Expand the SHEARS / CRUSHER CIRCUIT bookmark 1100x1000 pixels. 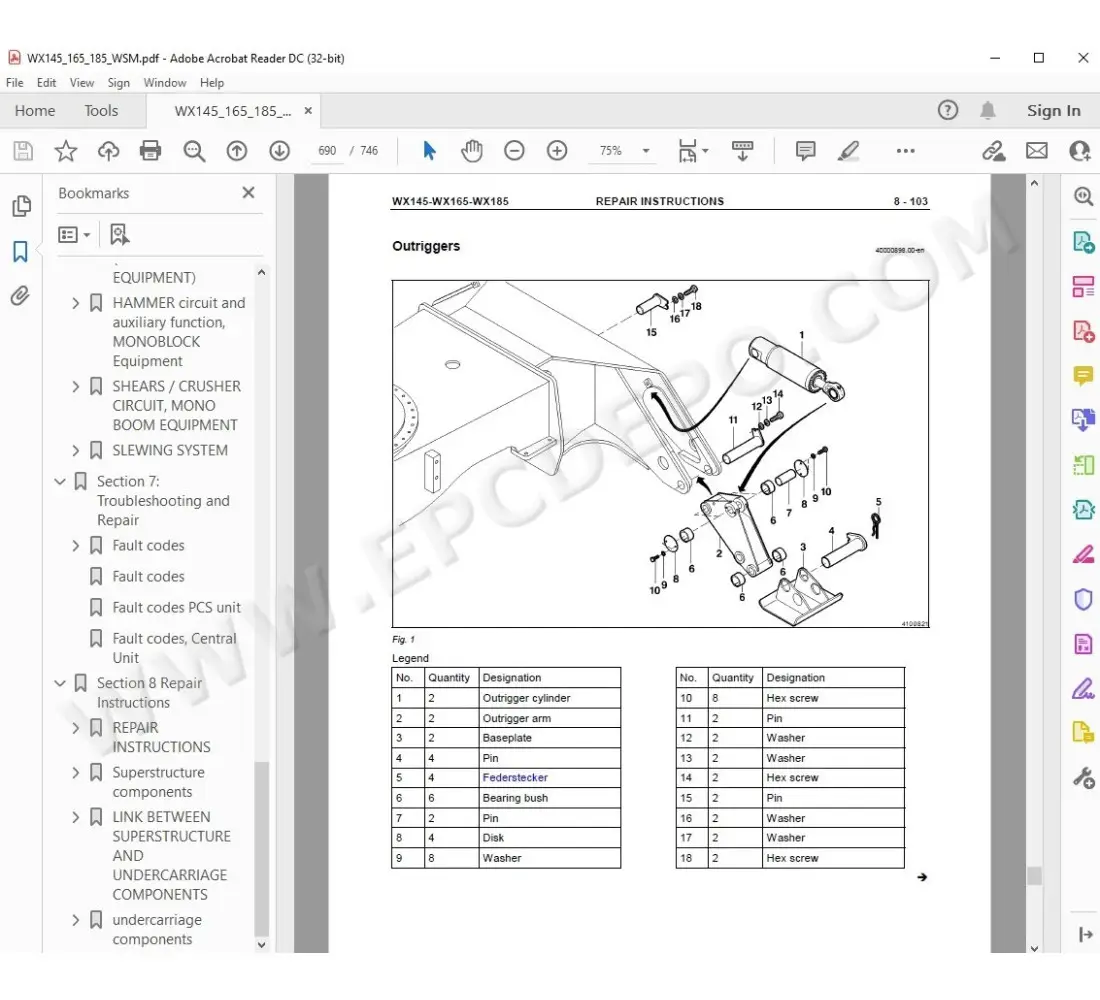[x=76, y=387]
